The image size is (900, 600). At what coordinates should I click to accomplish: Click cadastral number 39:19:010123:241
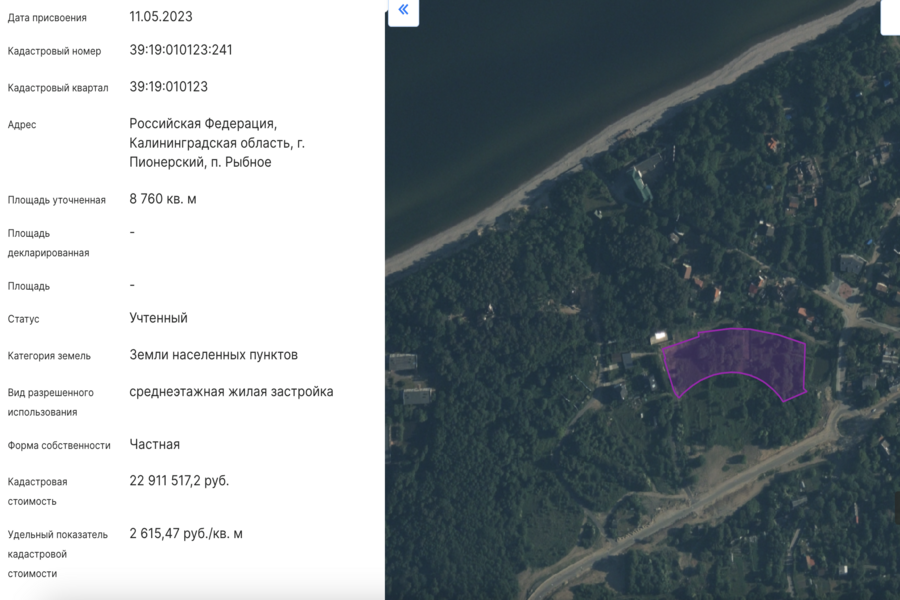click(x=181, y=50)
